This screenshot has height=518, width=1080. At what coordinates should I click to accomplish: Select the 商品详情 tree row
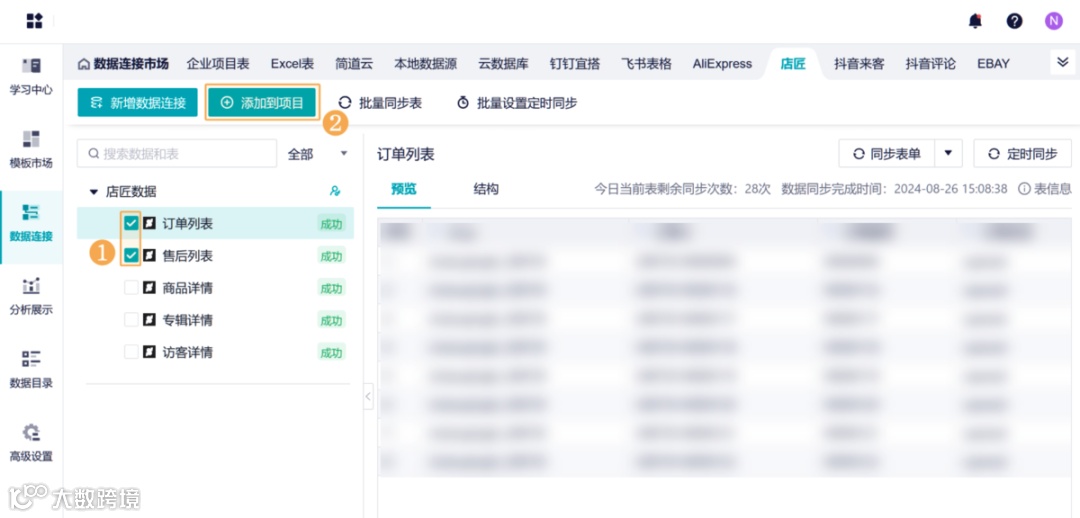[215, 288]
